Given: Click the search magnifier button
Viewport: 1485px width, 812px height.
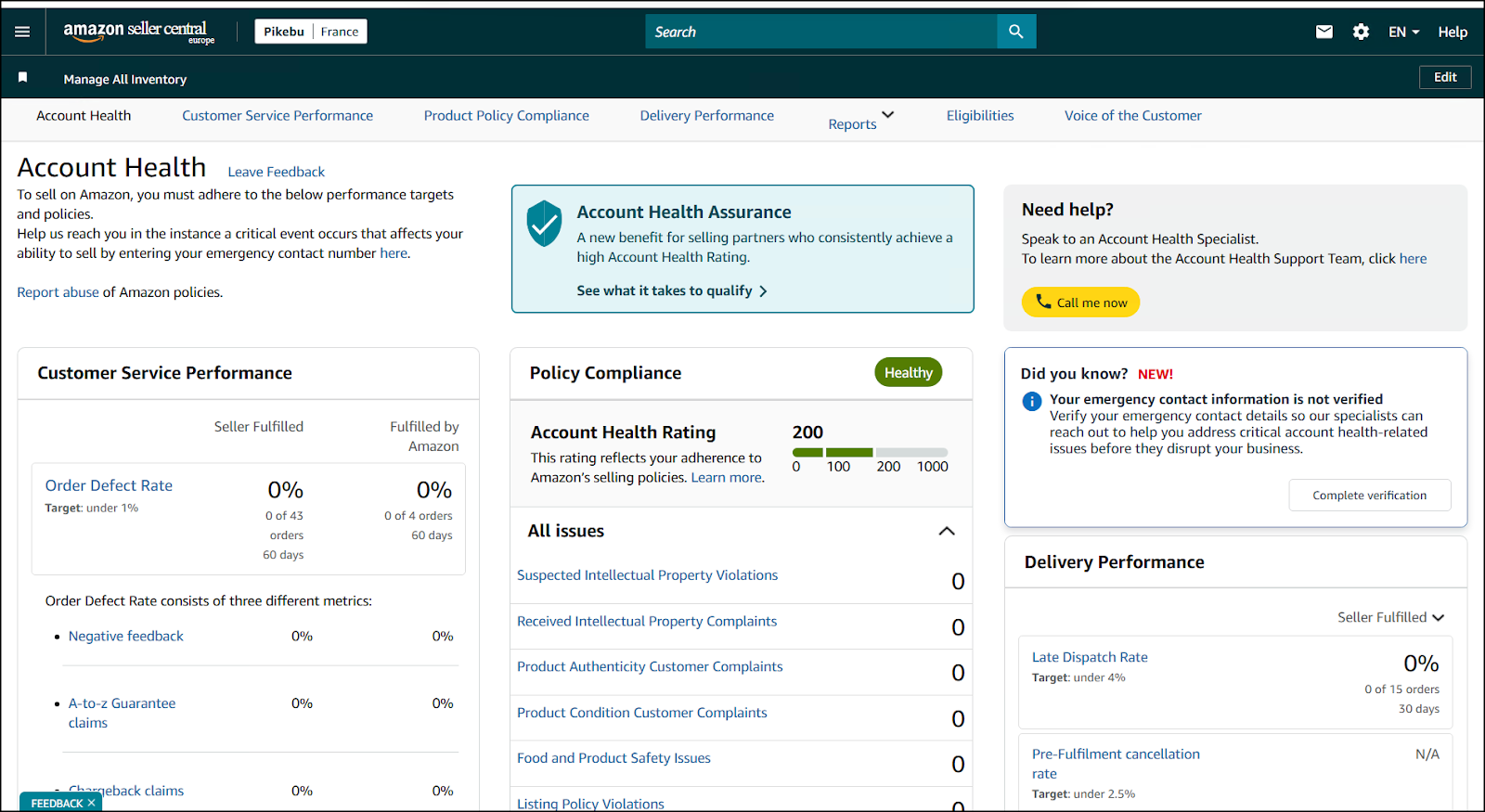Looking at the screenshot, I should [1016, 32].
